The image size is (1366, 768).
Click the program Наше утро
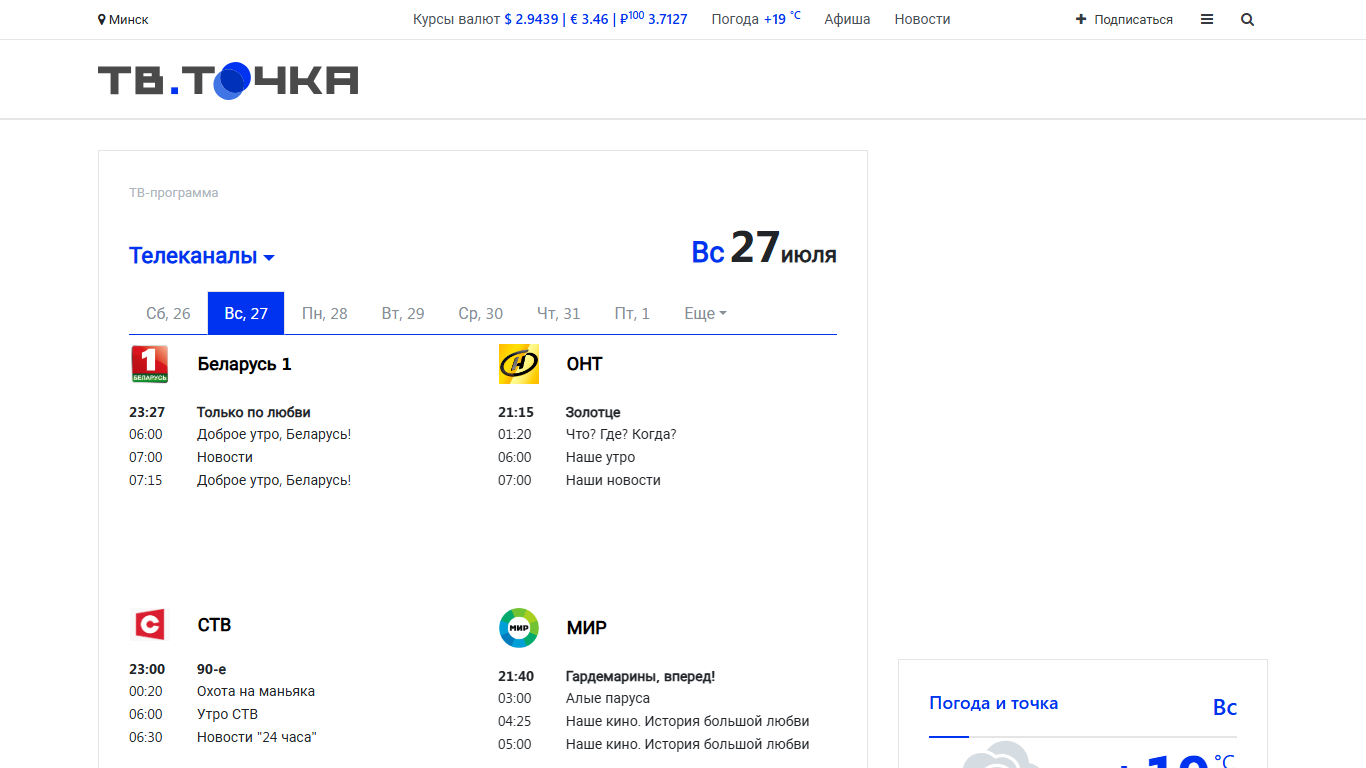(x=600, y=458)
